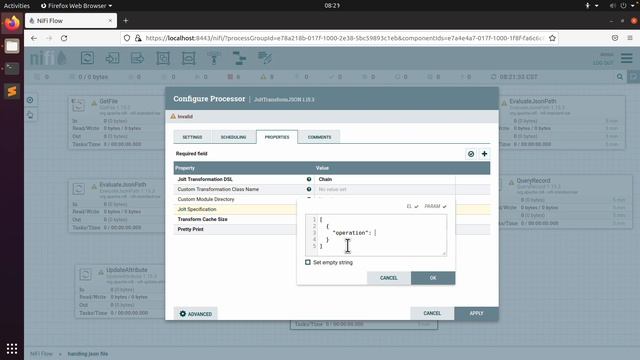Add a Template from toolbar

(239, 58)
